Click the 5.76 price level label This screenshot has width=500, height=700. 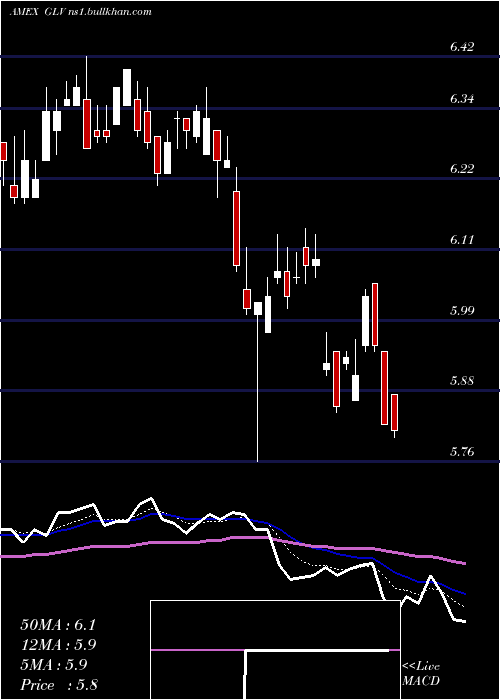[x=462, y=452]
